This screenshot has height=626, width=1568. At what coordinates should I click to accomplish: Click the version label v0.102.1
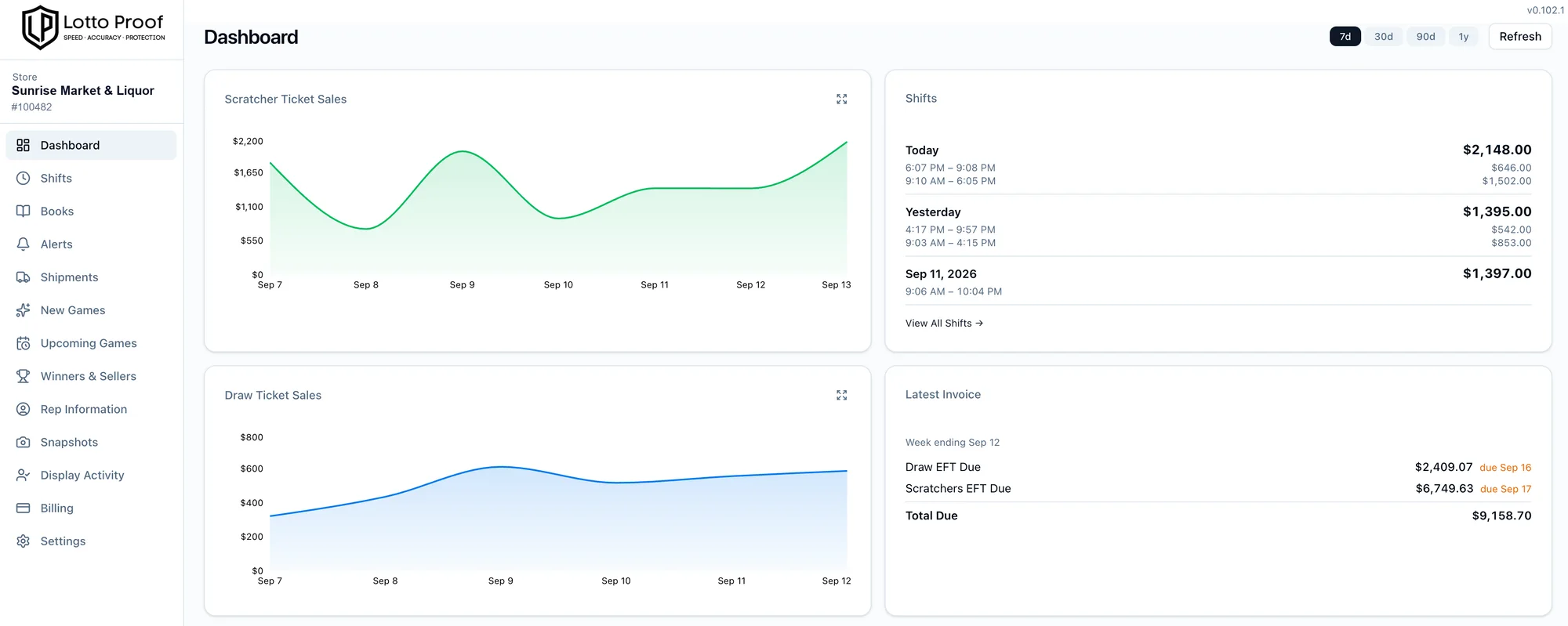pos(1544,10)
